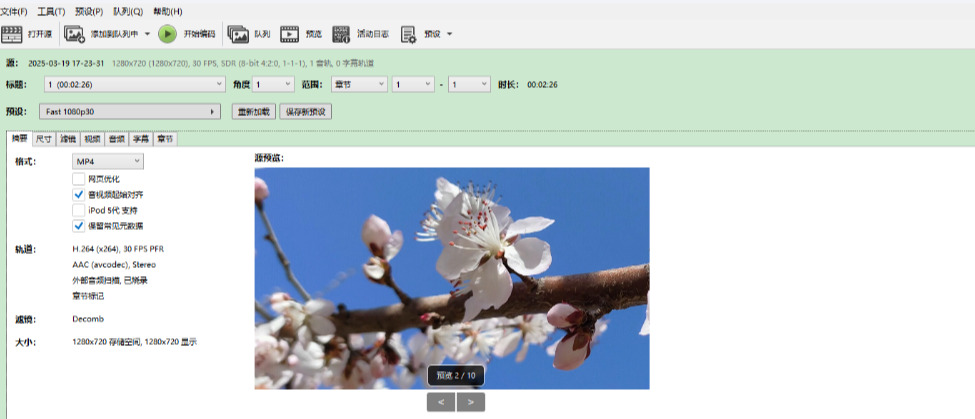
Task: Open the Presets (预设) menu in menu bar
Action: (x=89, y=12)
